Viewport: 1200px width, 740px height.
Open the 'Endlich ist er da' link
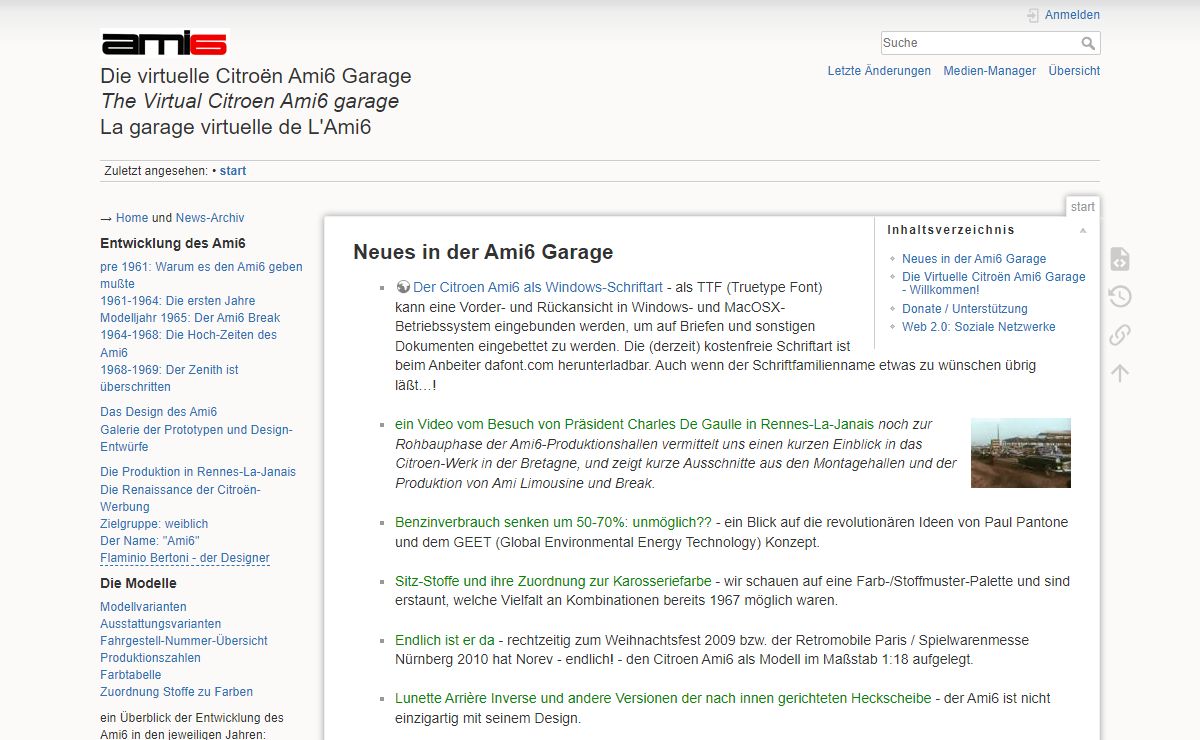tap(445, 640)
